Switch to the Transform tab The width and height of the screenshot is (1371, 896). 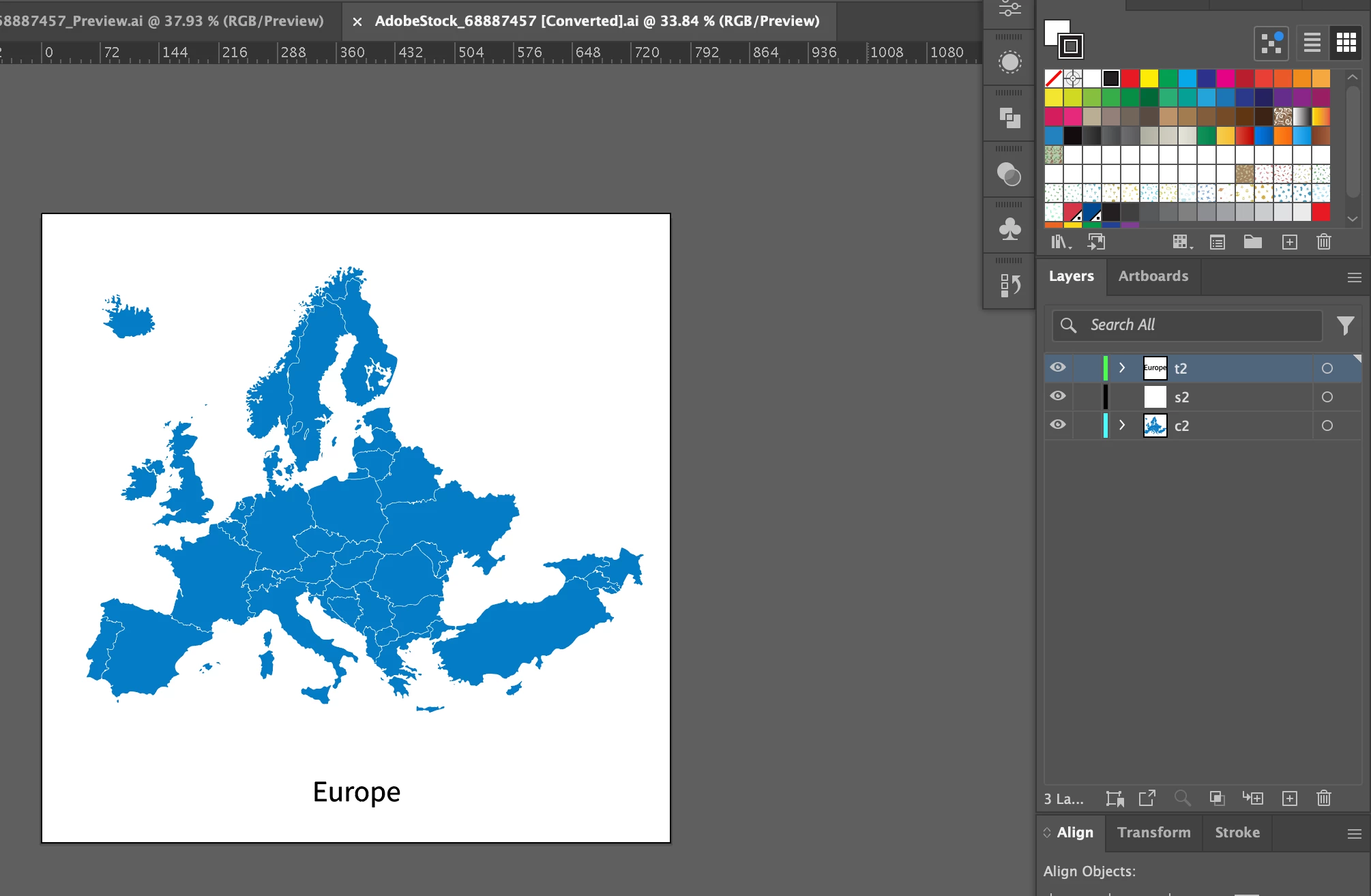(x=1153, y=833)
